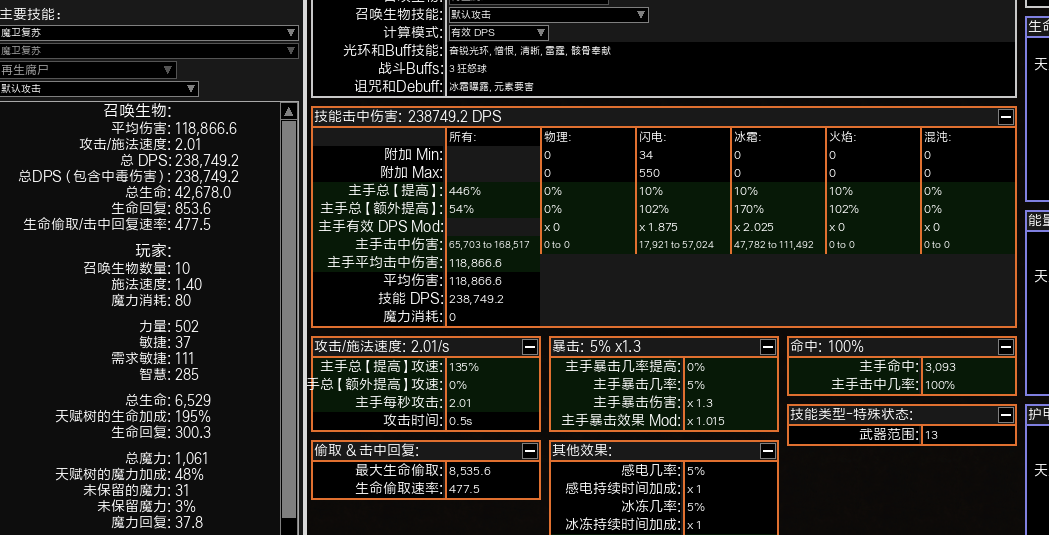Screen dimensions: 1049x535
Task: Collapse the 其他效果 section
Action: point(767,451)
